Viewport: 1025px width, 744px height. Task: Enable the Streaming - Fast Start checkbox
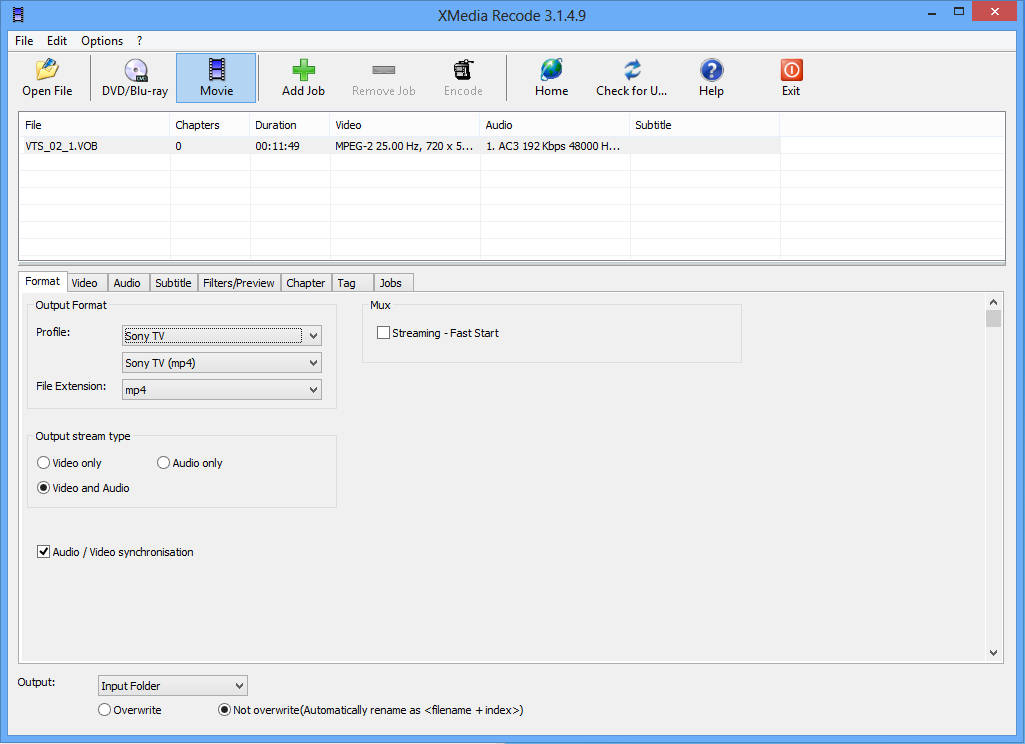(x=383, y=333)
